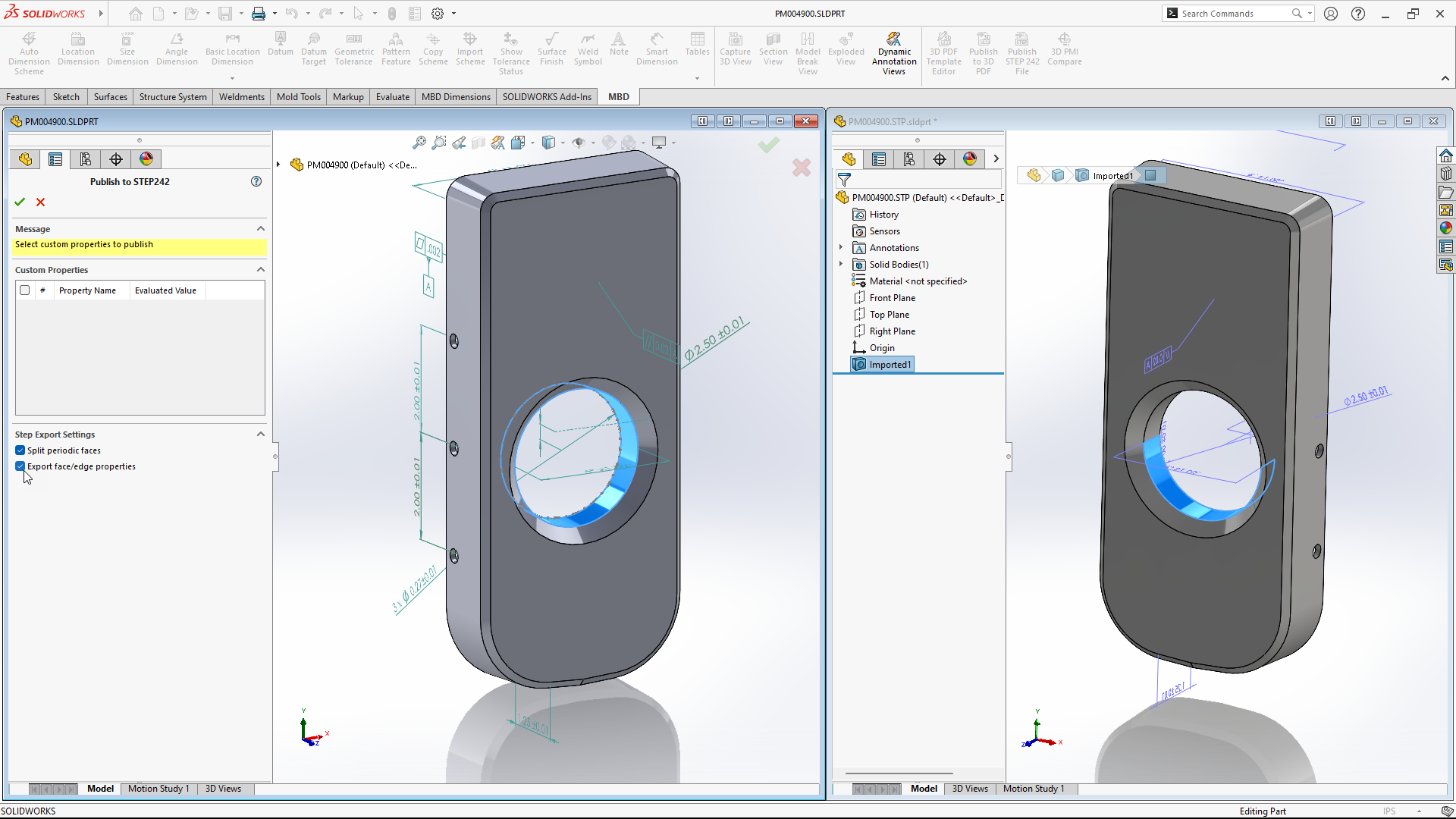
Task: Click the green checkmark confirm button
Action: [x=19, y=202]
